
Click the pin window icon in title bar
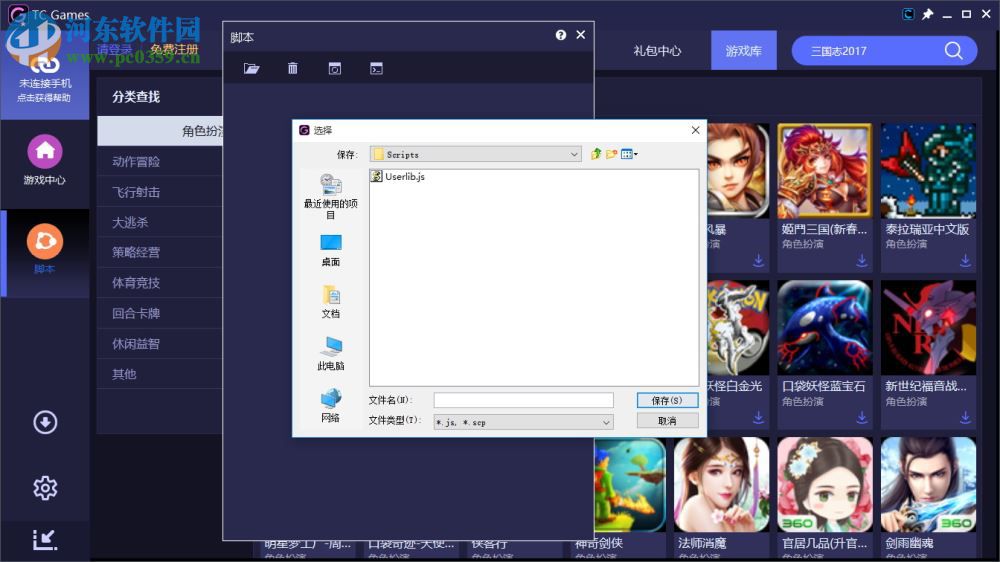(x=928, y=14)
